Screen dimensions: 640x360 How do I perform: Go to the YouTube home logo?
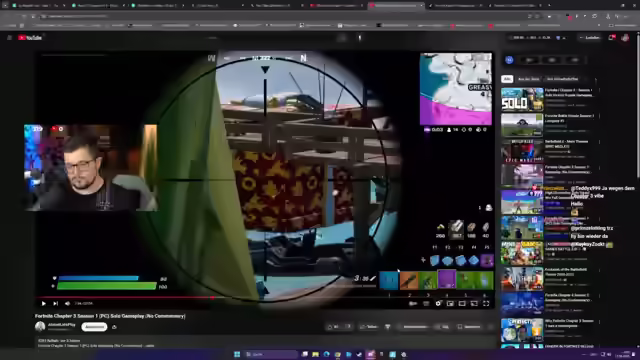[x=30, y=38]
